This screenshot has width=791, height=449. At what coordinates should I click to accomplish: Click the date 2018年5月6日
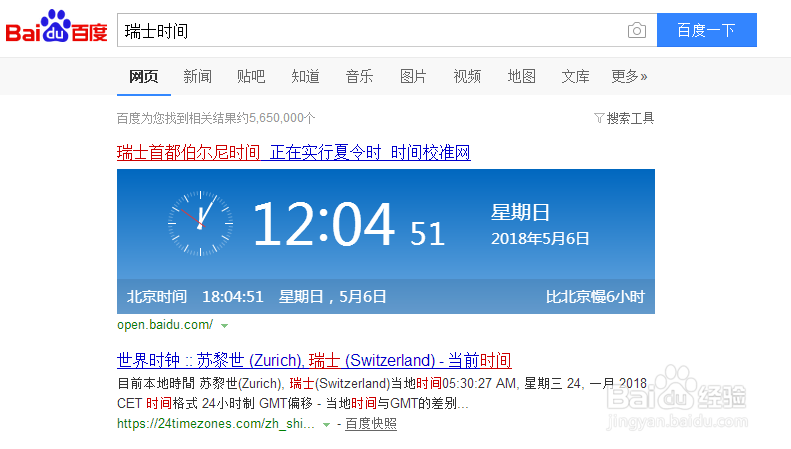tap(540, 239)
